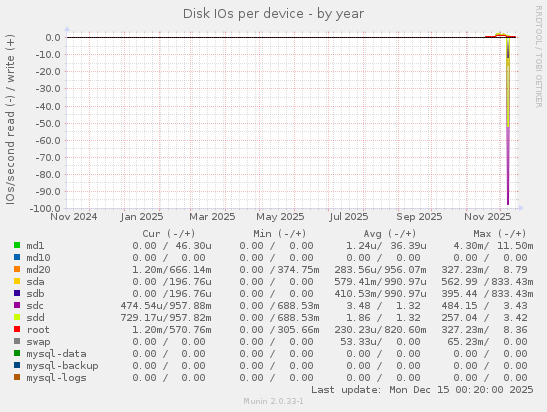The height and width of the screenshot is (412, 547).
Task: Select the mysql-logs legend label
Action: 57,378
